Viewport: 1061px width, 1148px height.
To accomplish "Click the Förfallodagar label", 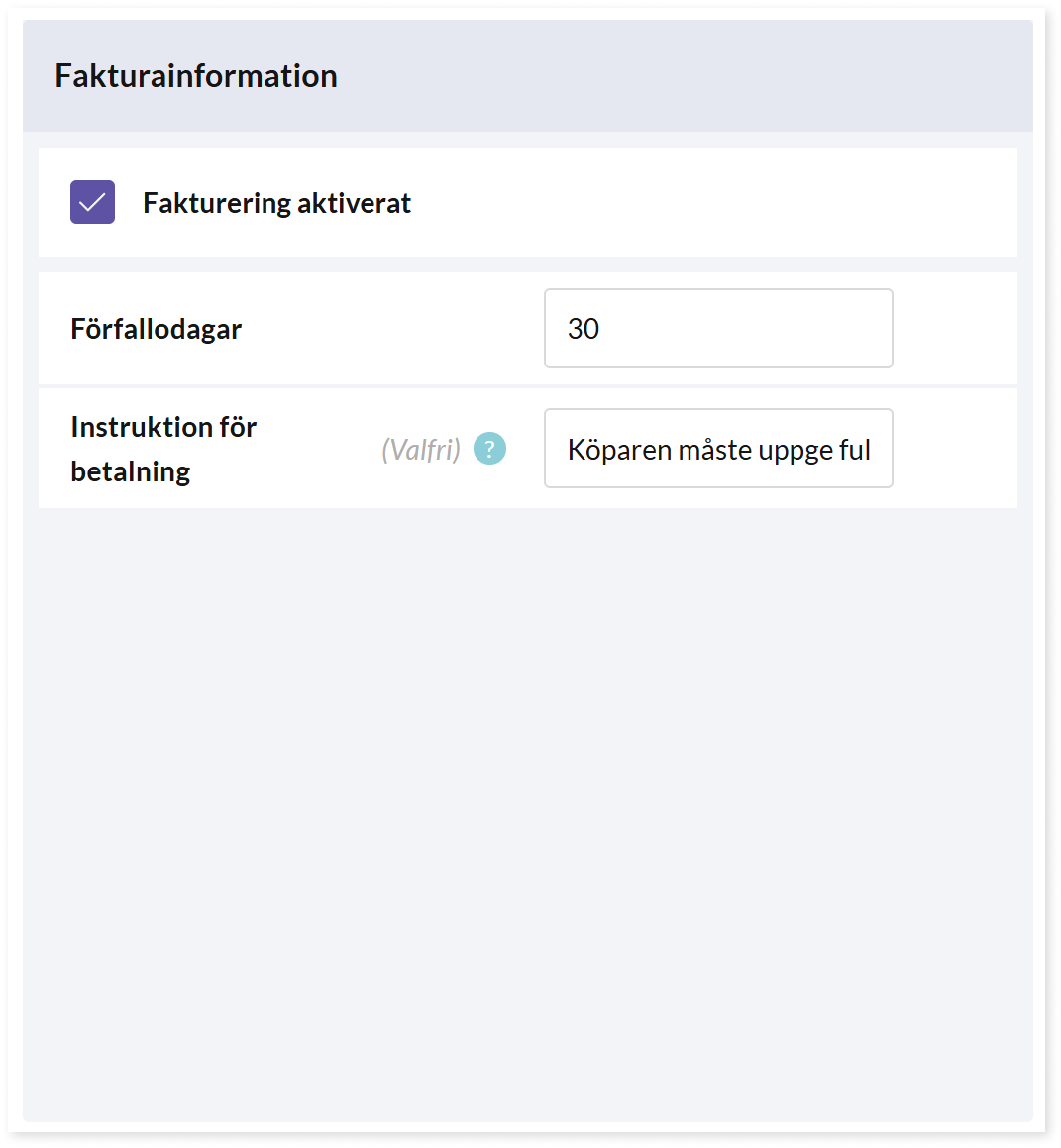I will tap(156, 329).
